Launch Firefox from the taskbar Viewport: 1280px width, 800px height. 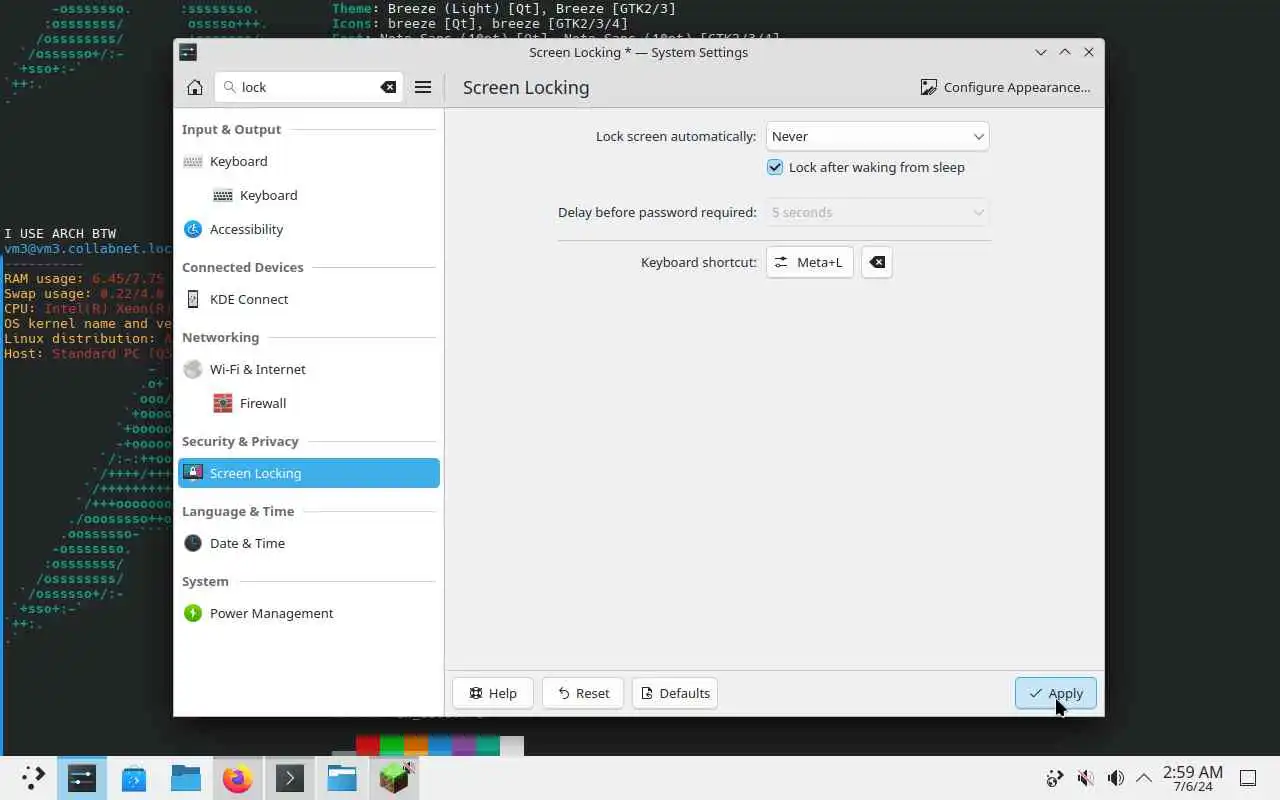coord(238,778)
